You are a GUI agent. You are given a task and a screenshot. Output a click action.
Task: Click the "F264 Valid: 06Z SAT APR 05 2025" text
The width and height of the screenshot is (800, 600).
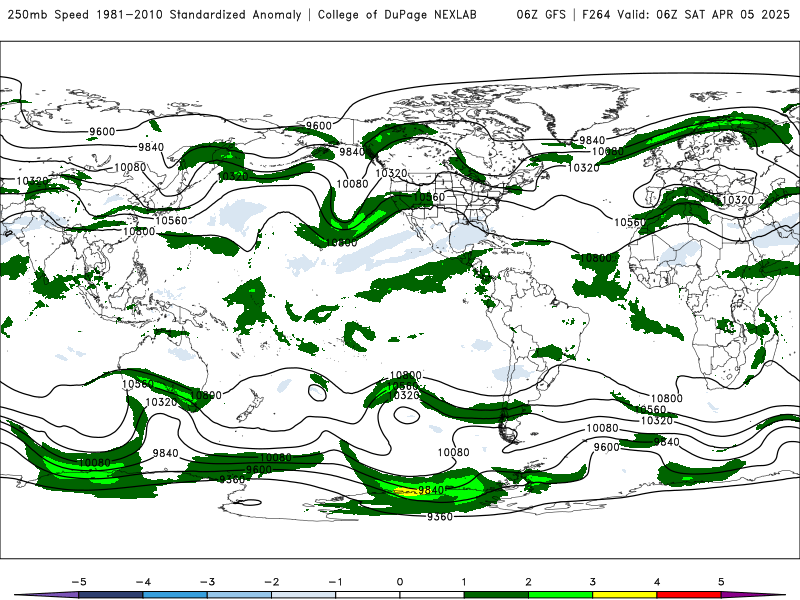point(686,15)
